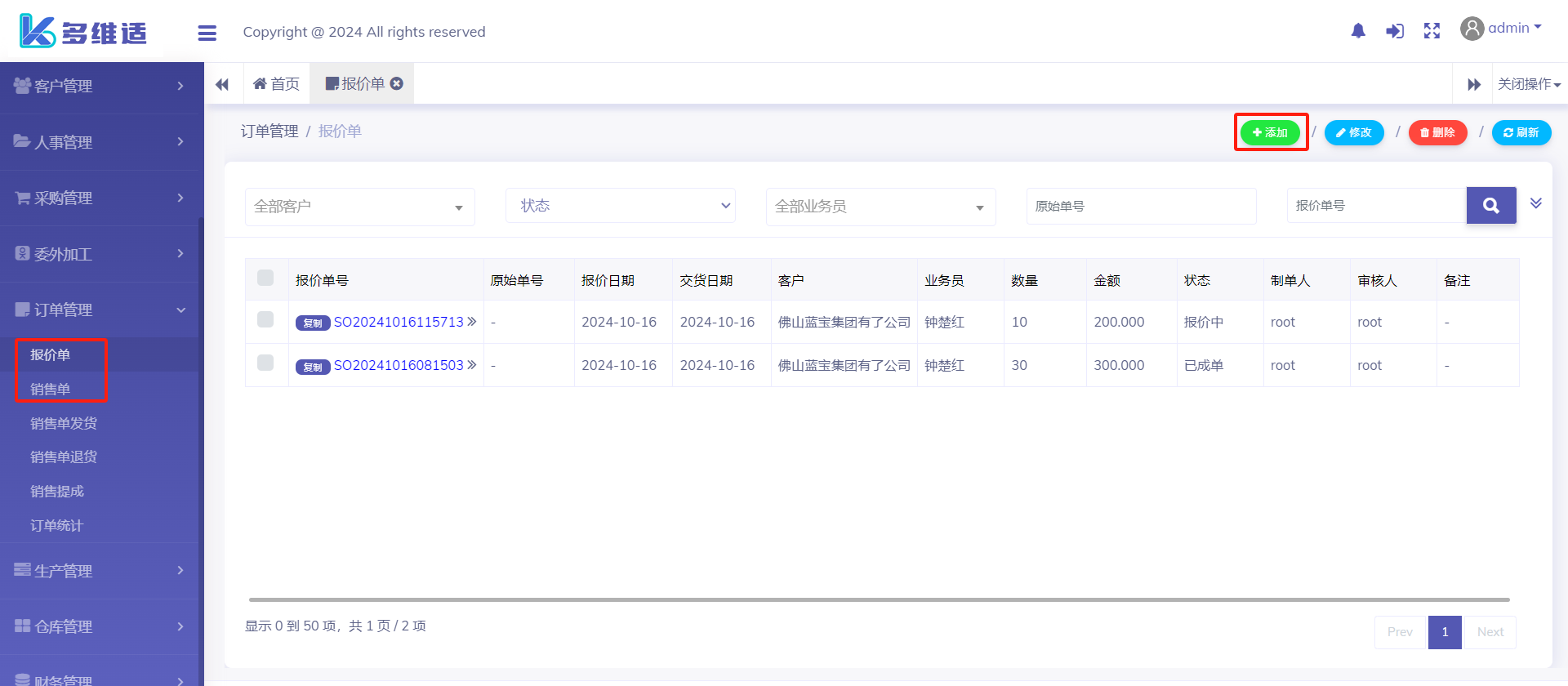Open the 全部客户 dropdown
This screenshot has height=686, width=1568.
359,207
